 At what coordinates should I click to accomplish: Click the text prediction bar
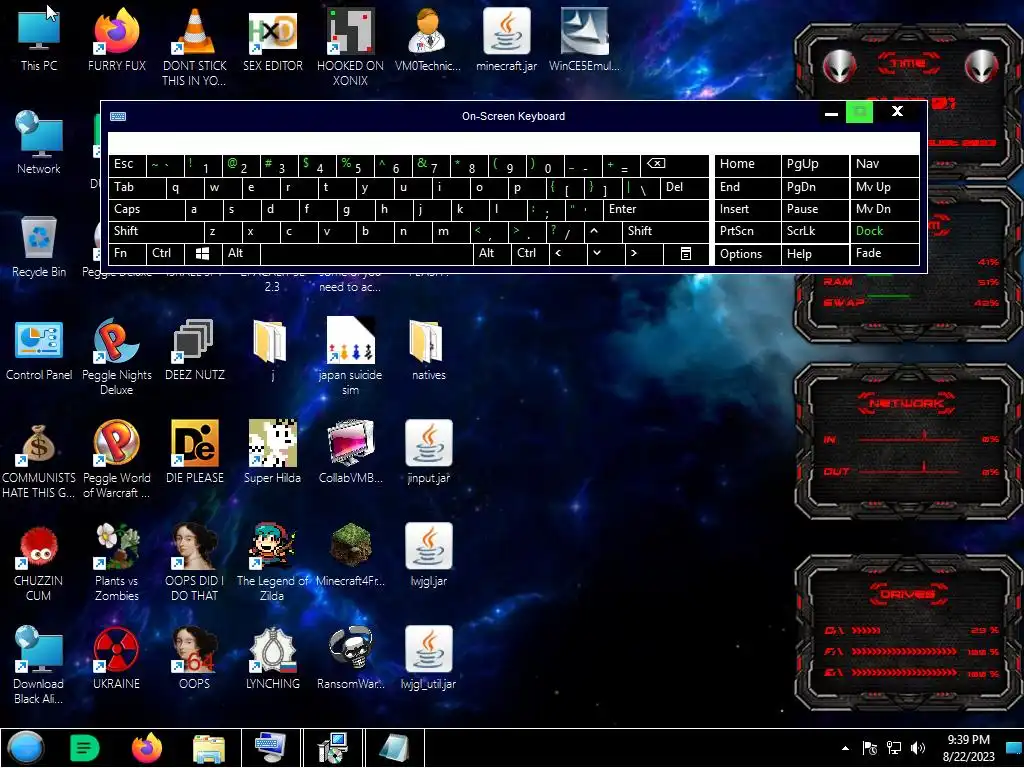[513, 143]
